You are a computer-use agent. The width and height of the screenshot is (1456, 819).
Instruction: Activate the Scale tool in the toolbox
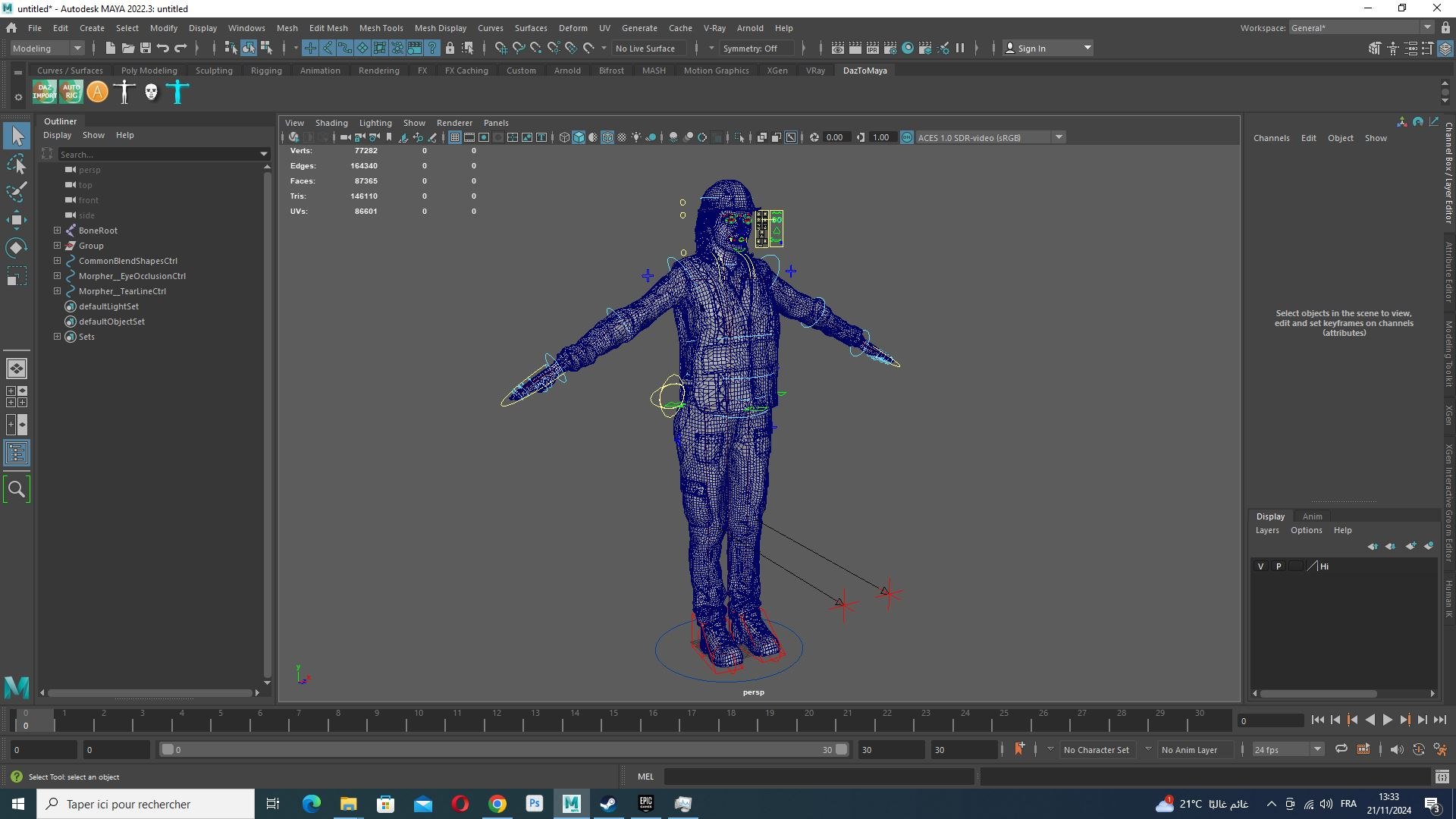16,276
